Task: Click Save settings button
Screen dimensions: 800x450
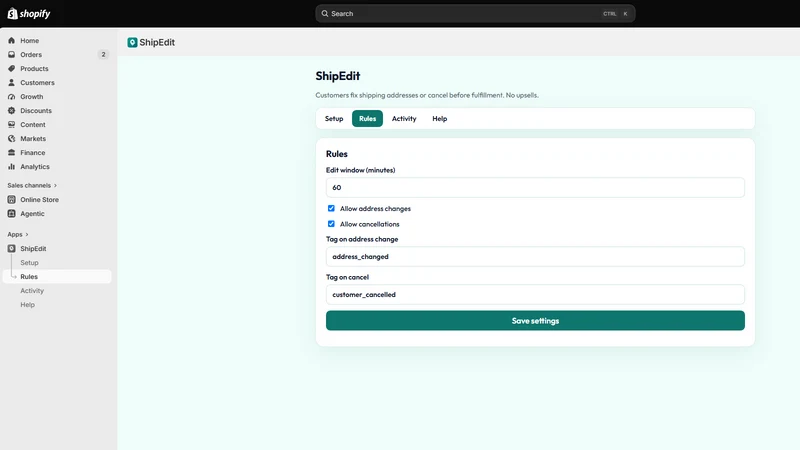Action: pyautogui.click(x=535, y=320)
